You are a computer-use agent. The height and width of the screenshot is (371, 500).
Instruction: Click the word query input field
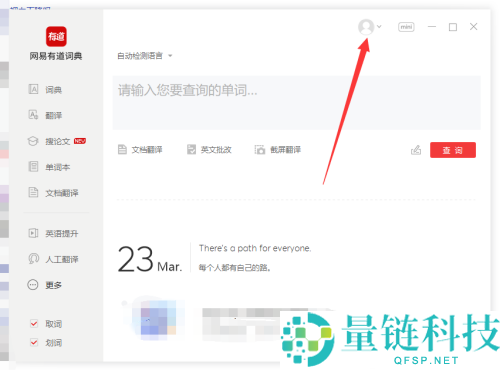[296, 103]
